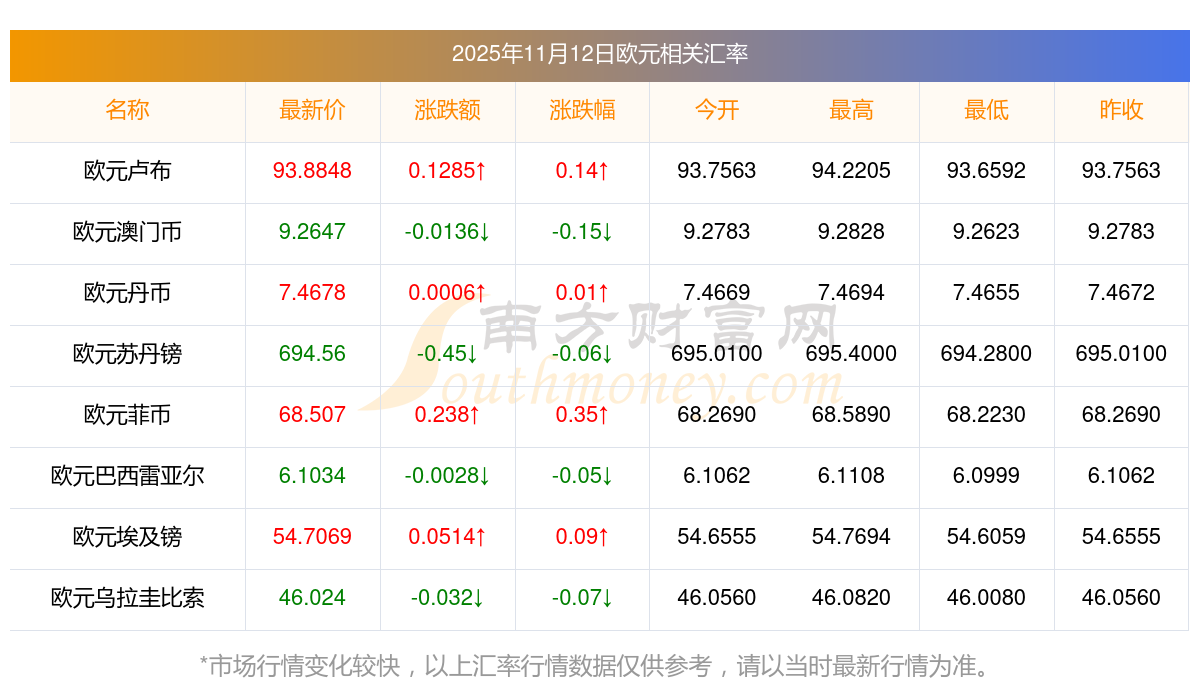Select the 昨收 column header
Image resolution: width=1200 pixels, height=697 pixels.
tap(1121, 110)
